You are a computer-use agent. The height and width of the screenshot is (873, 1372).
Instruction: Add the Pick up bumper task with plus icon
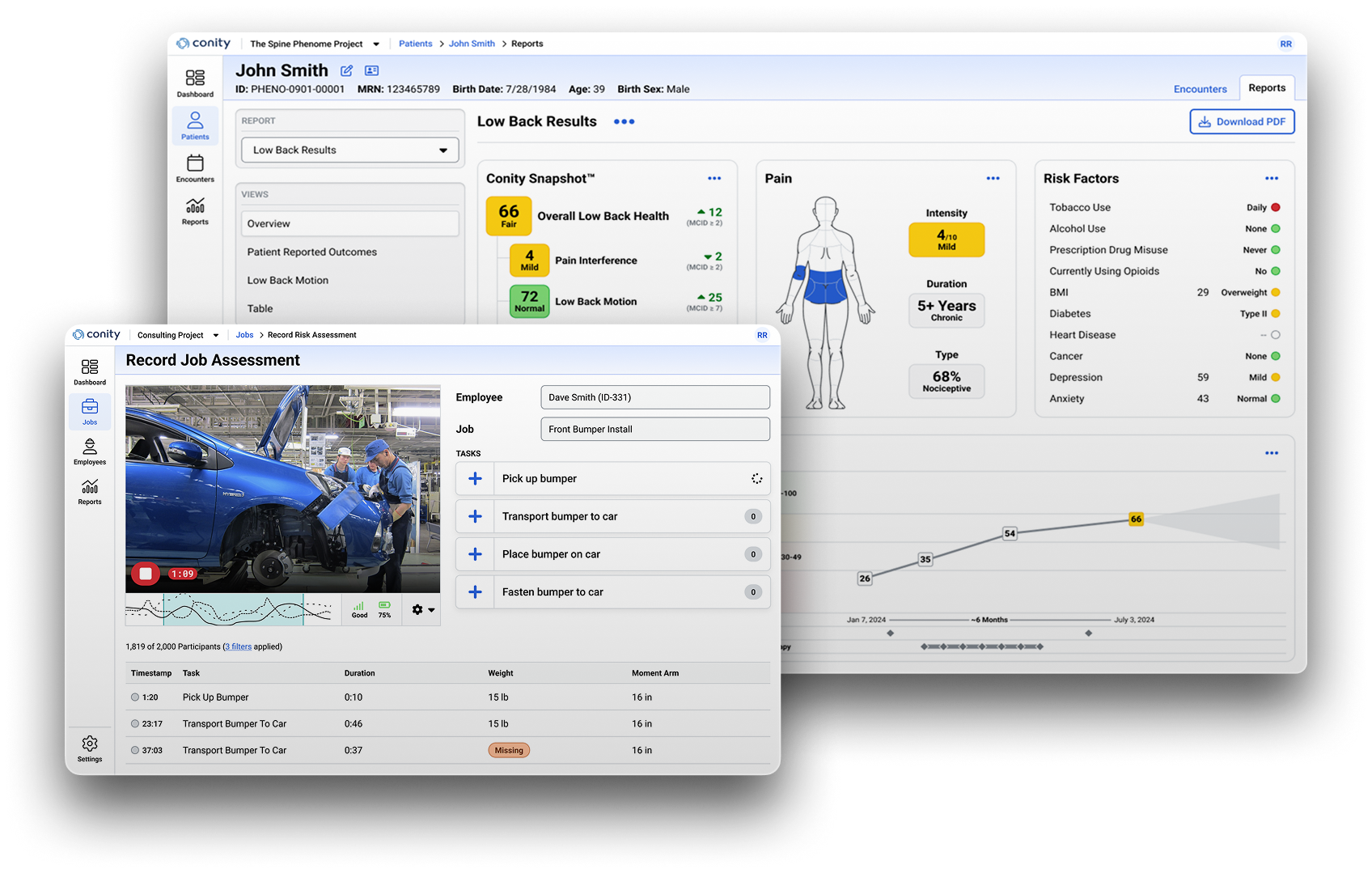point(475,479)
